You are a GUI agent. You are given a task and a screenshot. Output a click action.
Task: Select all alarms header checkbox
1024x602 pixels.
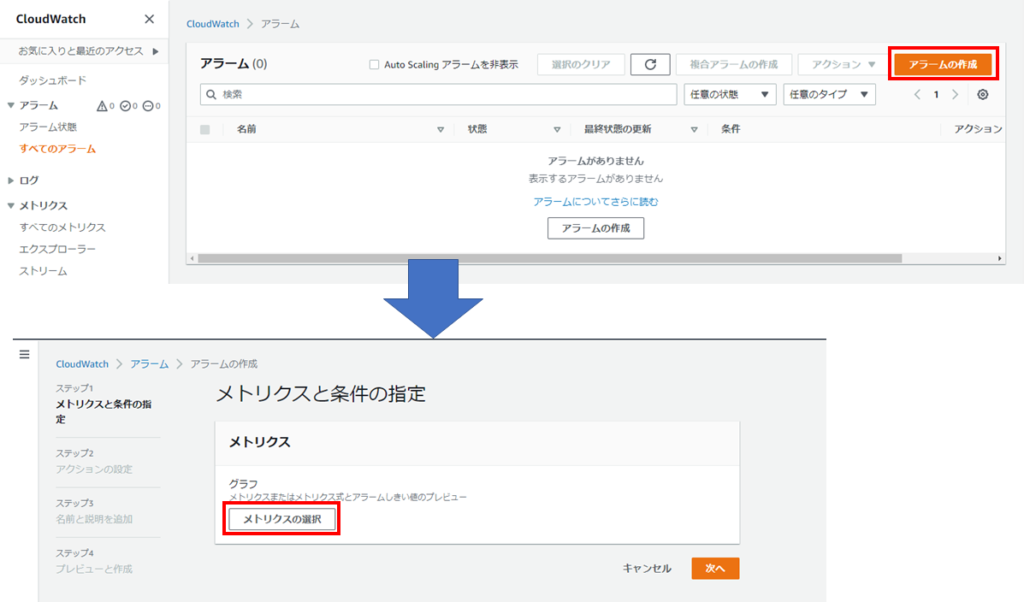(x=205, y=129)
